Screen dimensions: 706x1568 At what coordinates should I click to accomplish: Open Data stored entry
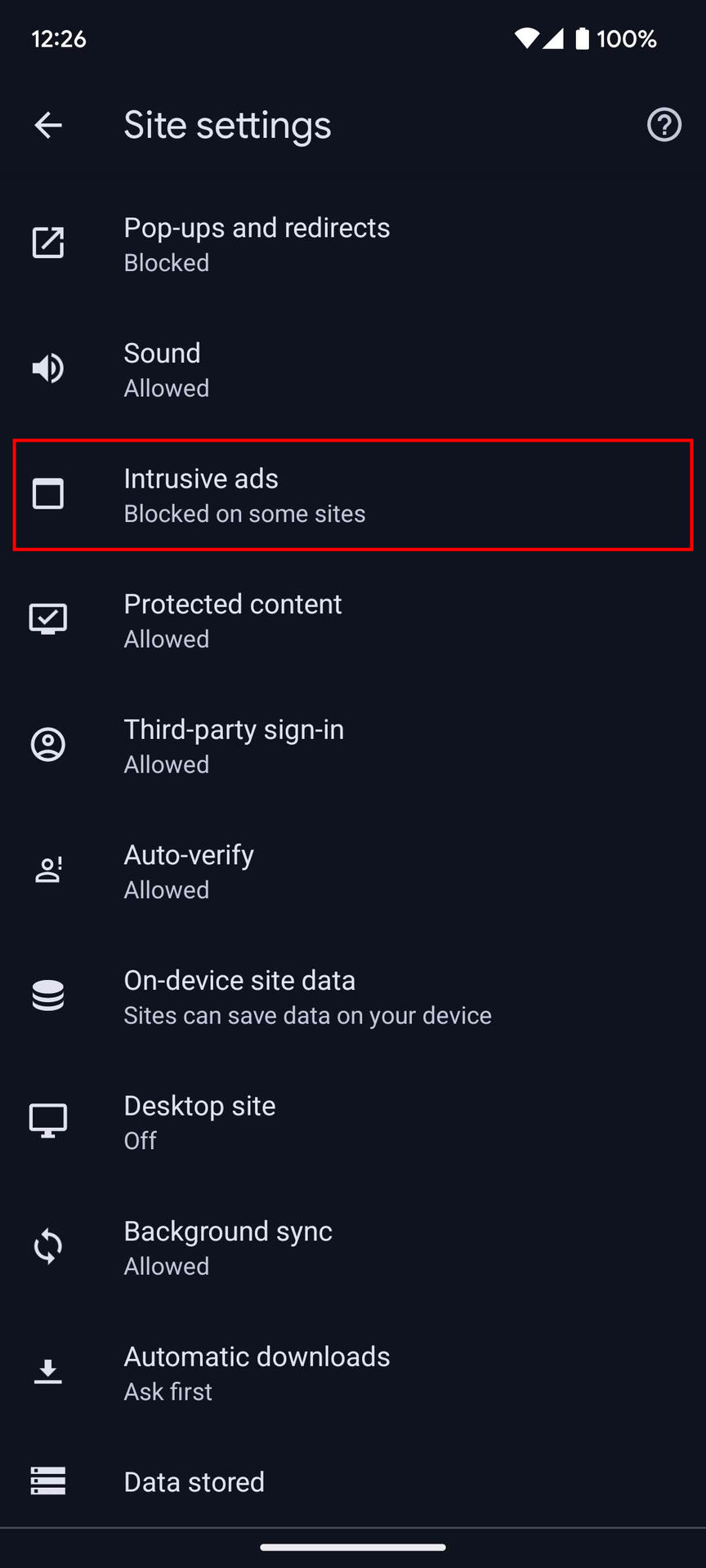coord(194,1481)
